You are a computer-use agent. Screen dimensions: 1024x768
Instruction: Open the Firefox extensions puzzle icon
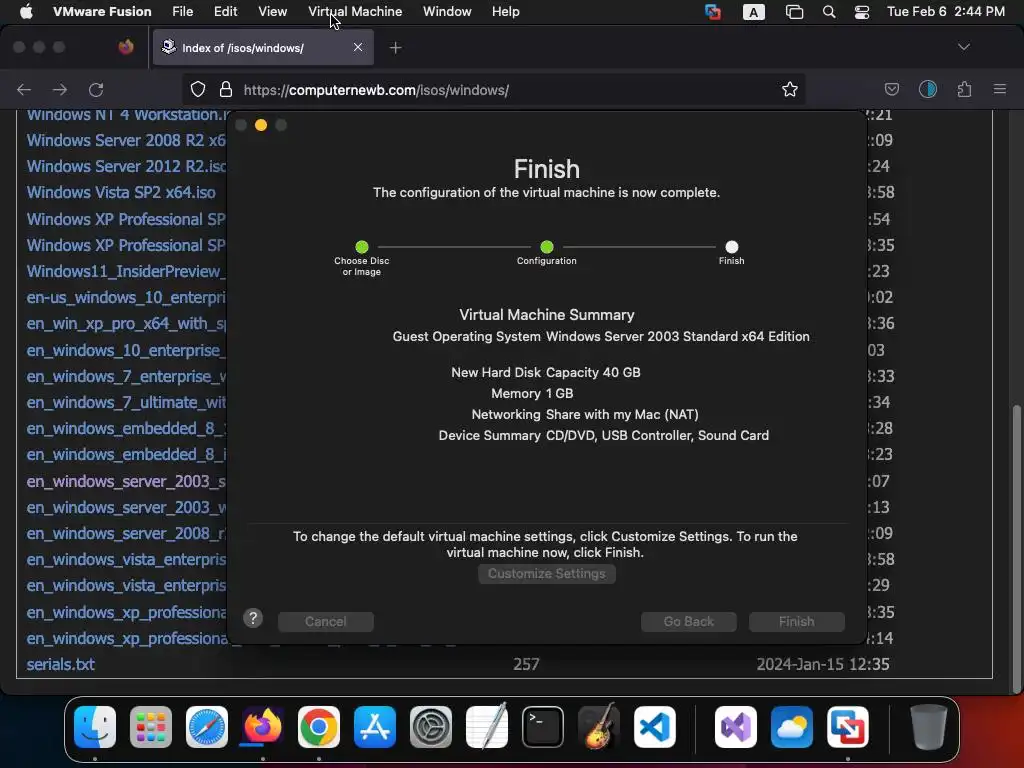coord(964,89)
